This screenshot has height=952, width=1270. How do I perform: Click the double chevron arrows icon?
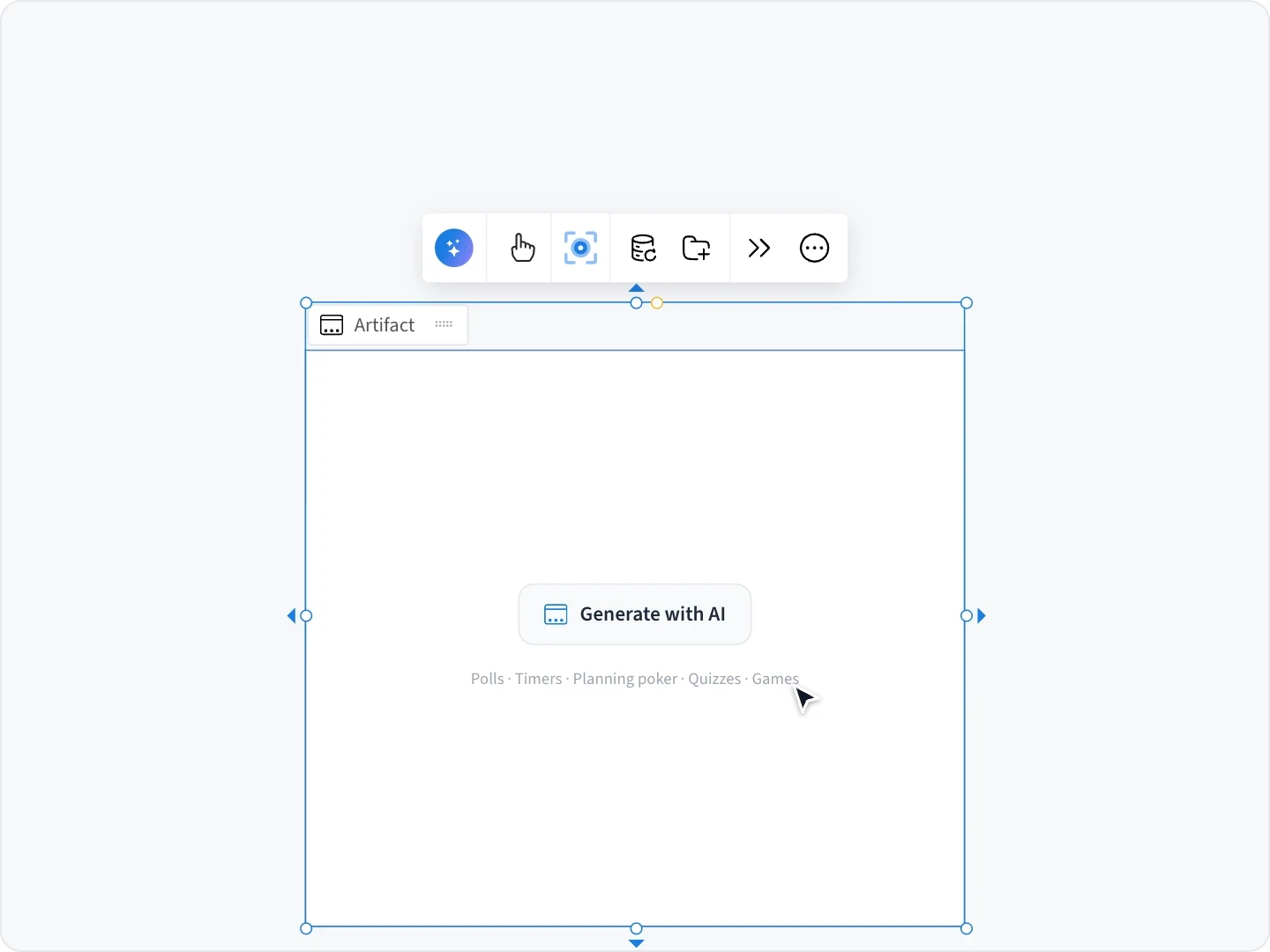(759, 249)
